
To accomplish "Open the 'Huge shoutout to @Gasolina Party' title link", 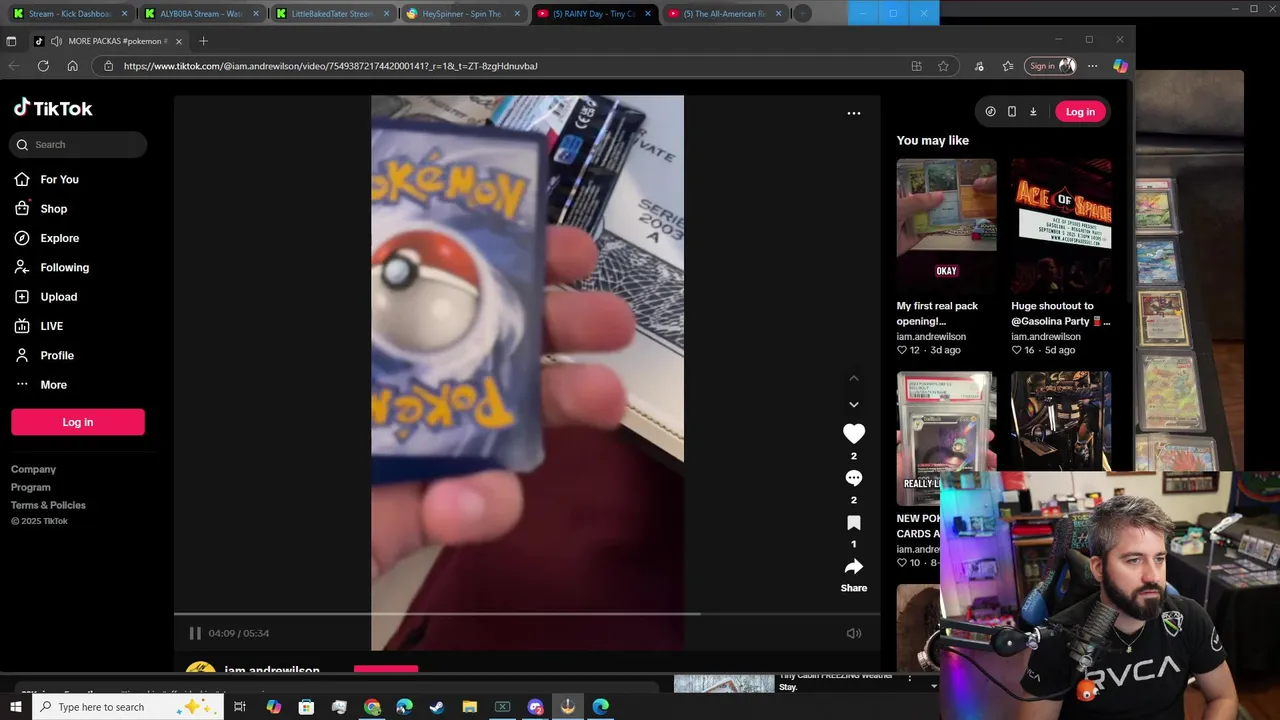I will 1061,313.
